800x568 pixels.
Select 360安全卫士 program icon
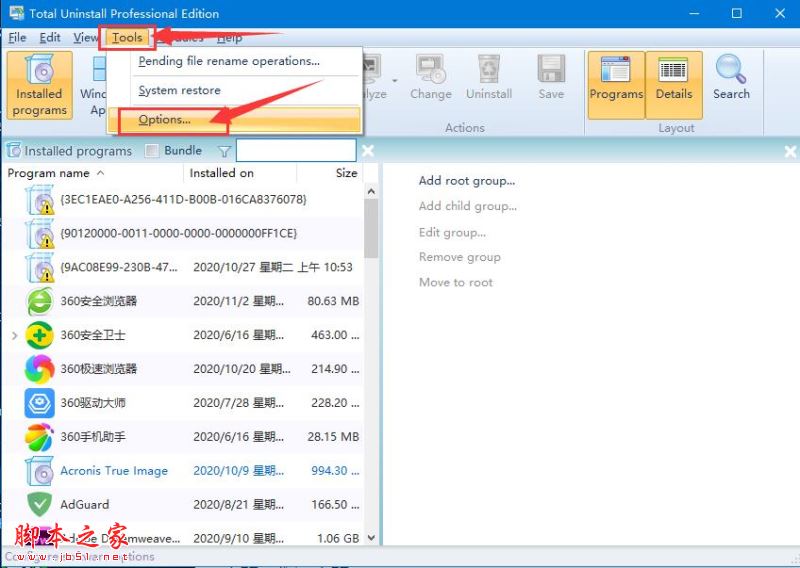coord(39,335)
